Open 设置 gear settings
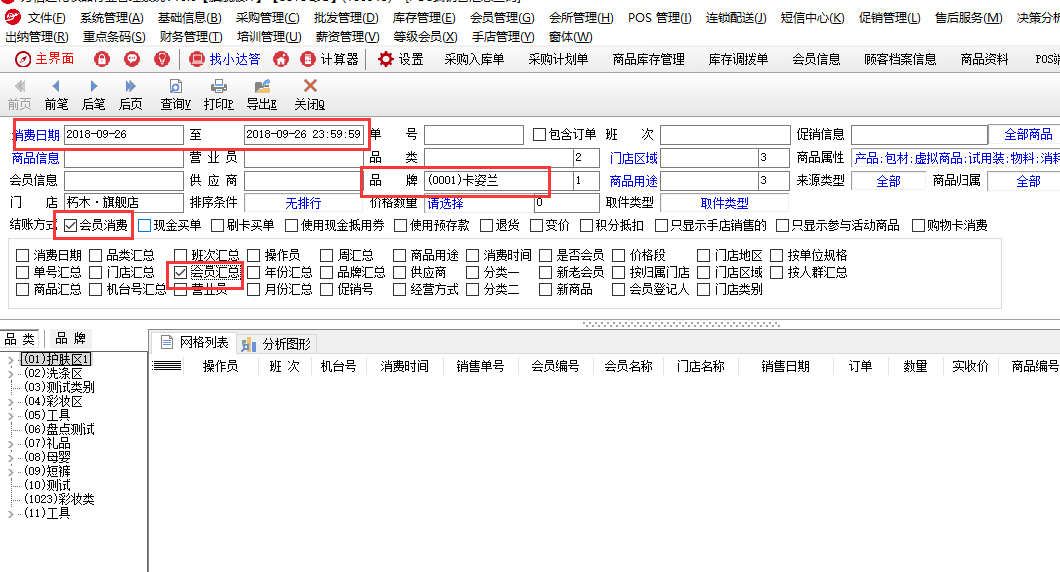The image size is (1060, 572). tap(401, 59)
